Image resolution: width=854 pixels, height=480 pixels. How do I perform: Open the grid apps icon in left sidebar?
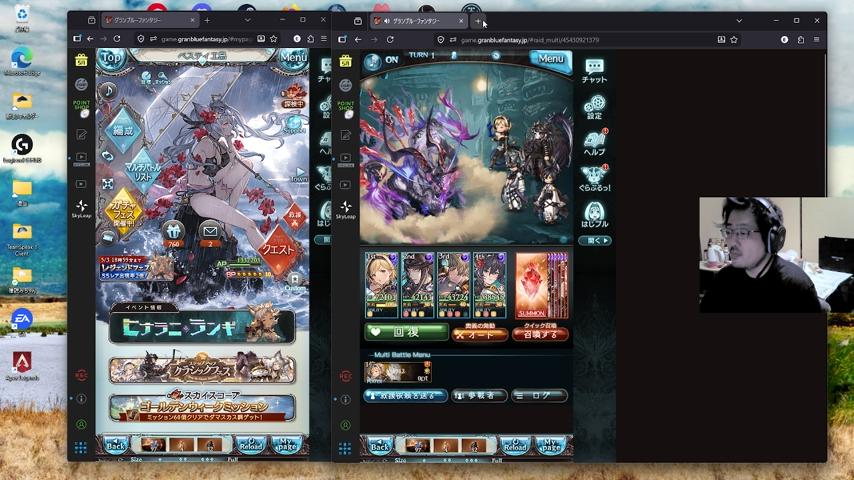pyautogui.click(x=81, y=448)
